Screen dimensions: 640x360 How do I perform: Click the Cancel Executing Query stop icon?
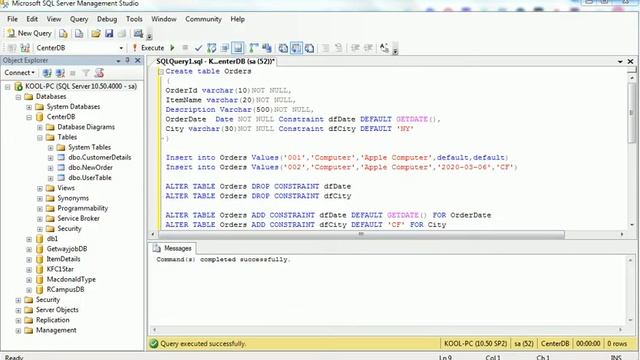[185, 48]
